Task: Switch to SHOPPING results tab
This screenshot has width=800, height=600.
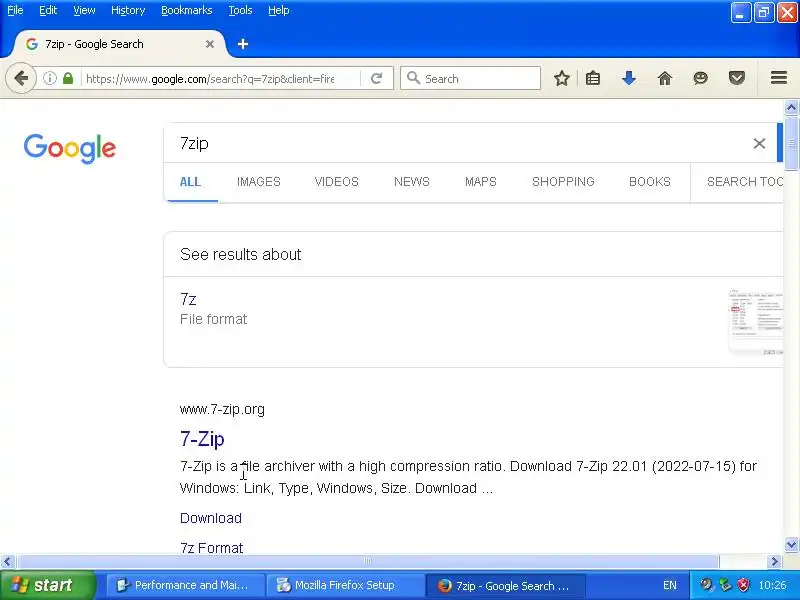Action: pyautogui.click(x=563, y=182)
